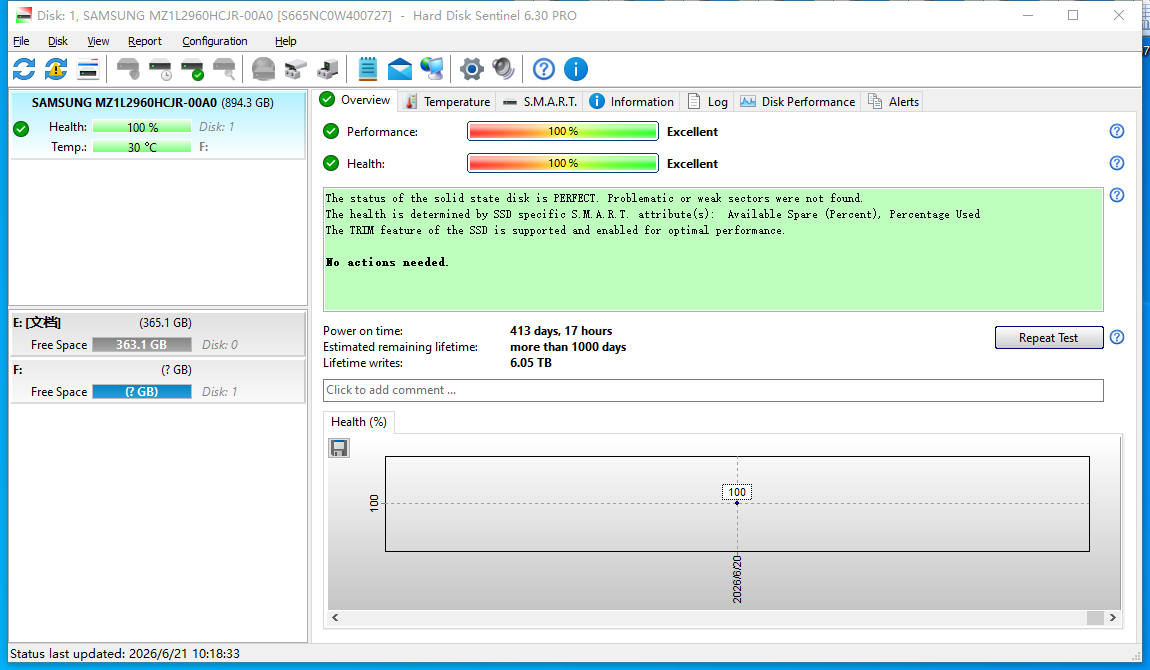Click the disk with clock toolbar icon
The width and height of the screenshot is (1150, 670).
tap(160, 70)
